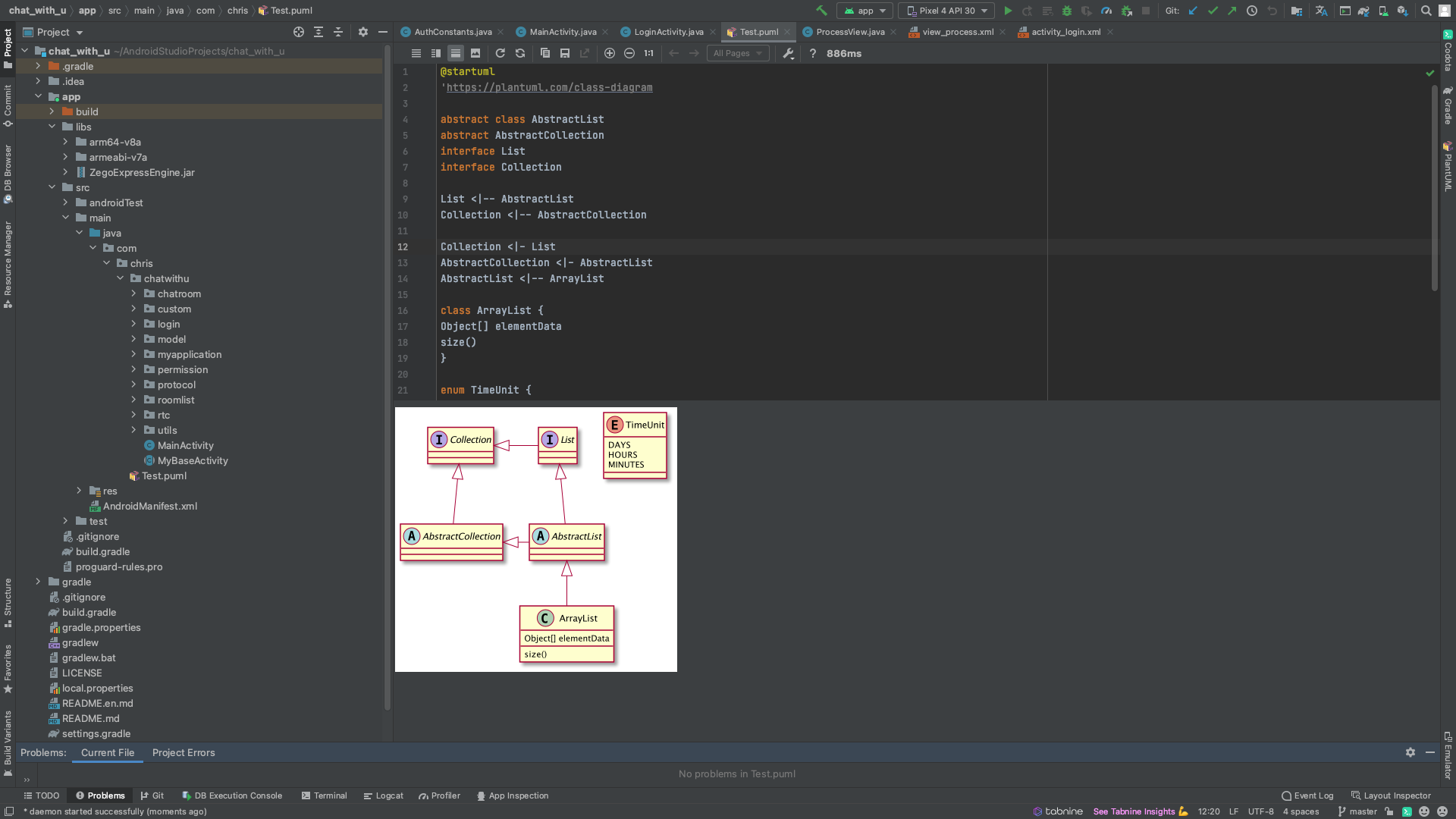1456x819 pixels.
Task: Open the Translate icon in top toolbar
Action: click(1321, 11)
